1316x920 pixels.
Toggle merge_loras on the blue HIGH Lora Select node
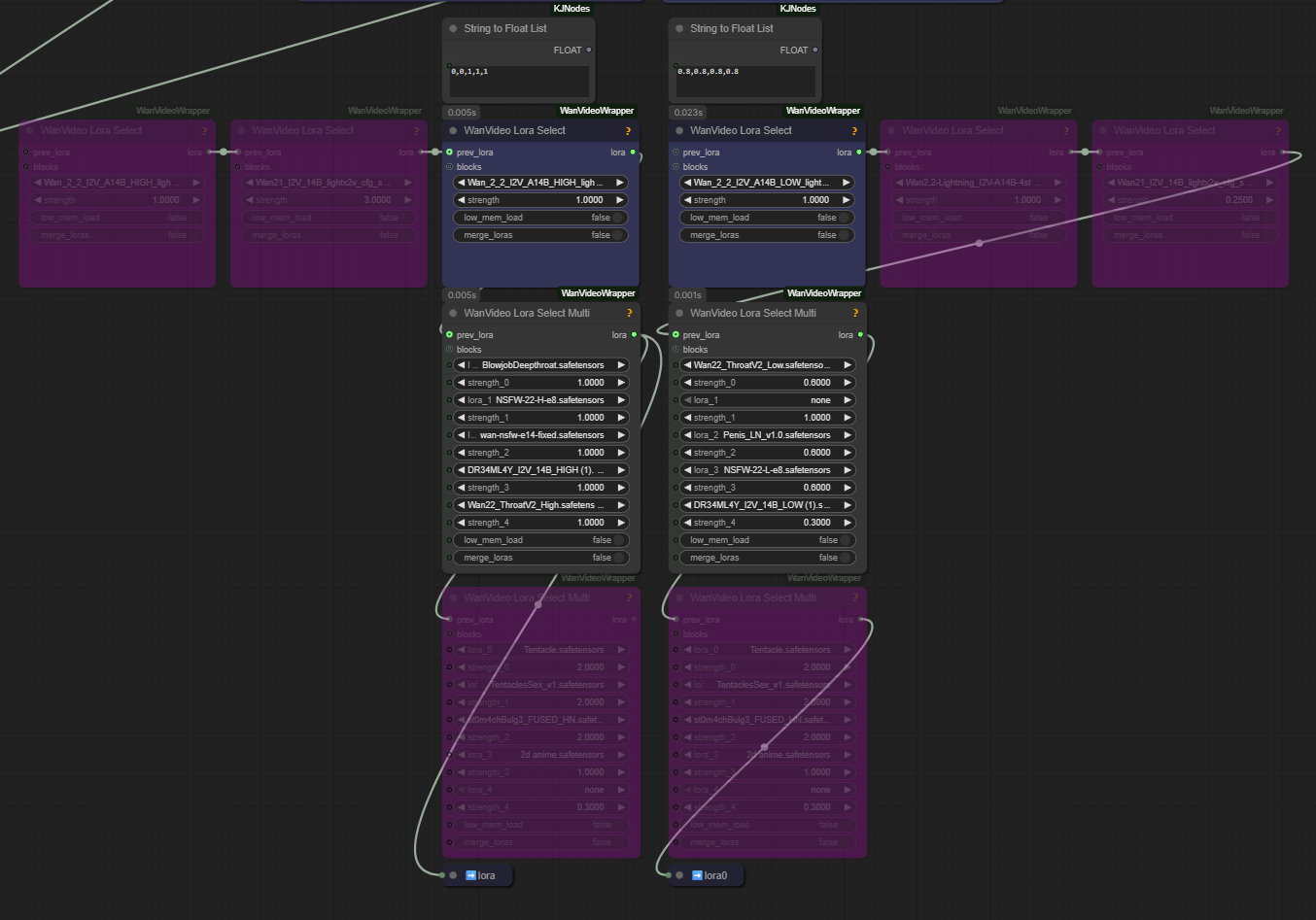(x=540, y=235)
